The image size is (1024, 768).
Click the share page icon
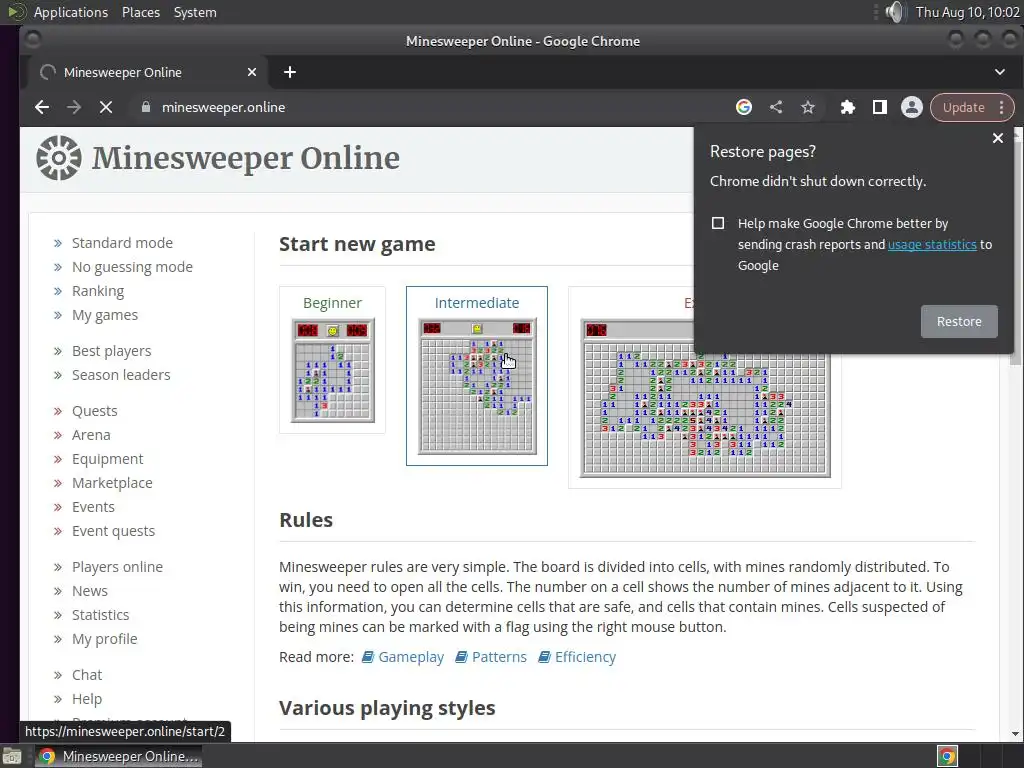tap(776, 107)
